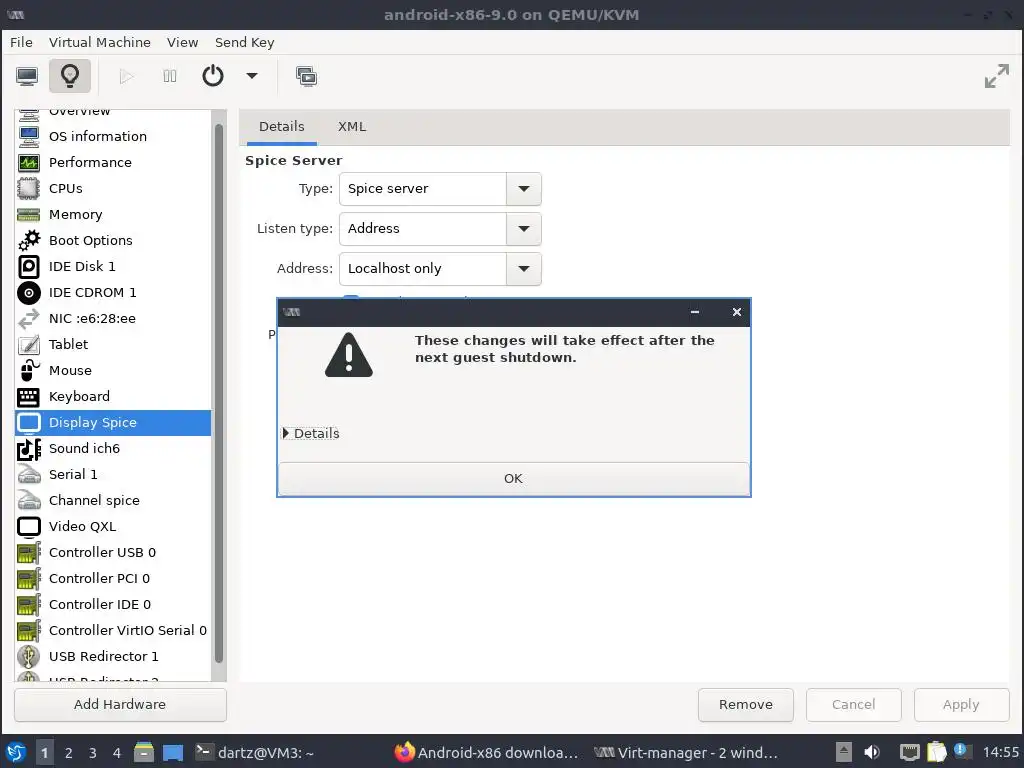
Task: Select USB Redirector 1
Action: (113, 656)
